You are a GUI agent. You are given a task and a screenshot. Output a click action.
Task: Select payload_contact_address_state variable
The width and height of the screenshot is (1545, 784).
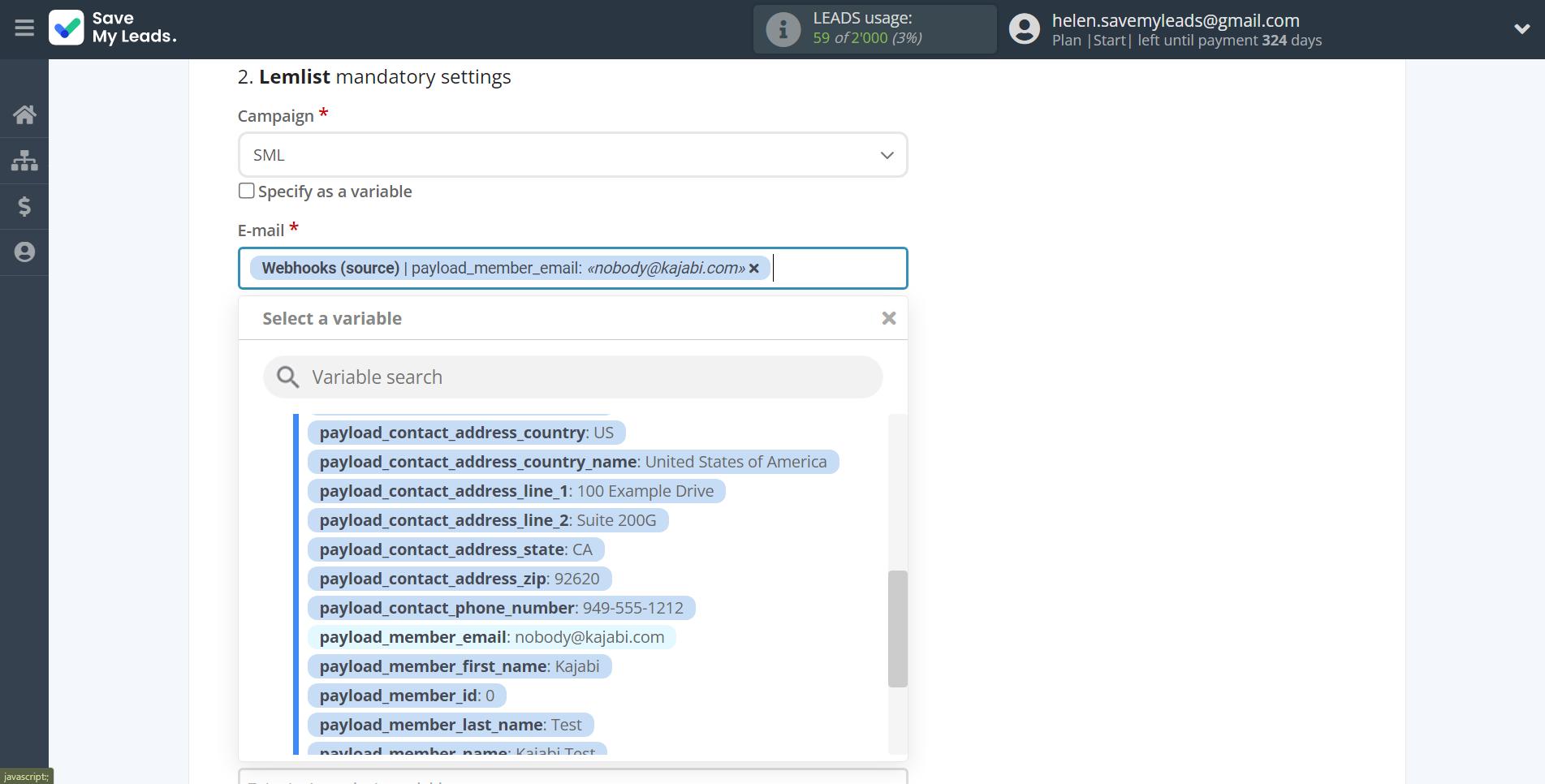456,549
